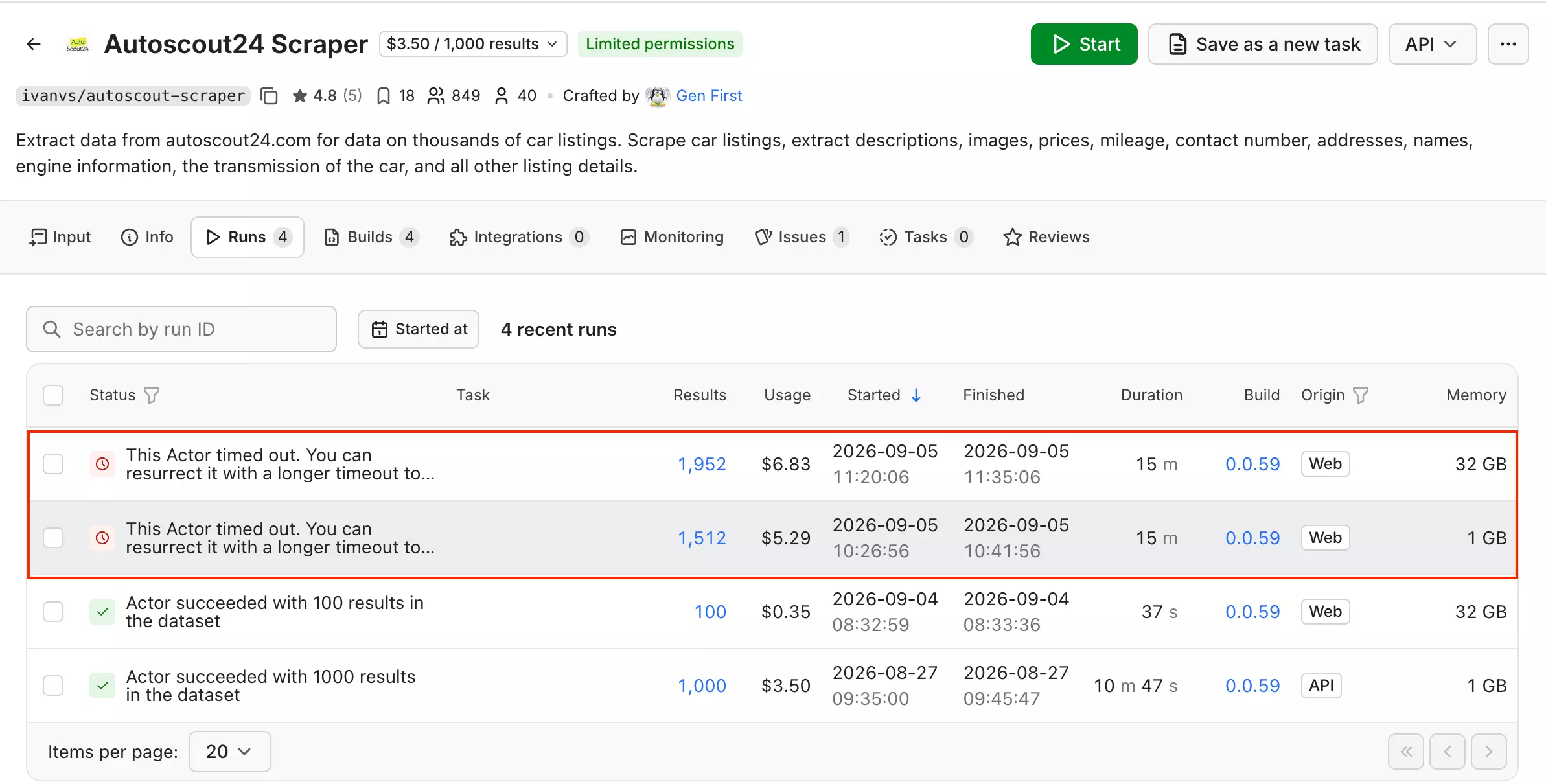Select the run with 1,952 results

pyautogui.click(x=53, y=464)
